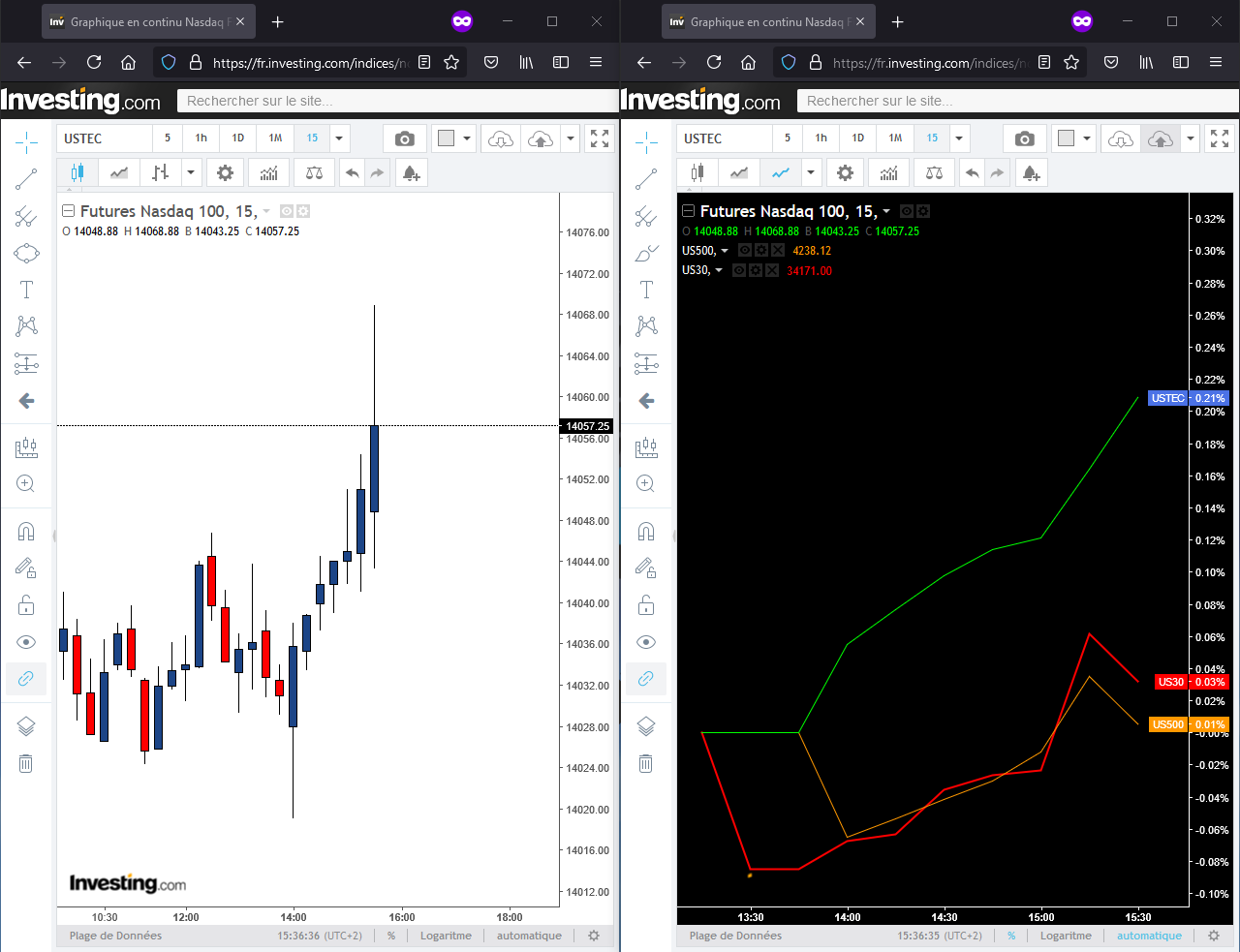
Task: Save chart layout to cloud in right window
Action: (x=1161, y=138)
